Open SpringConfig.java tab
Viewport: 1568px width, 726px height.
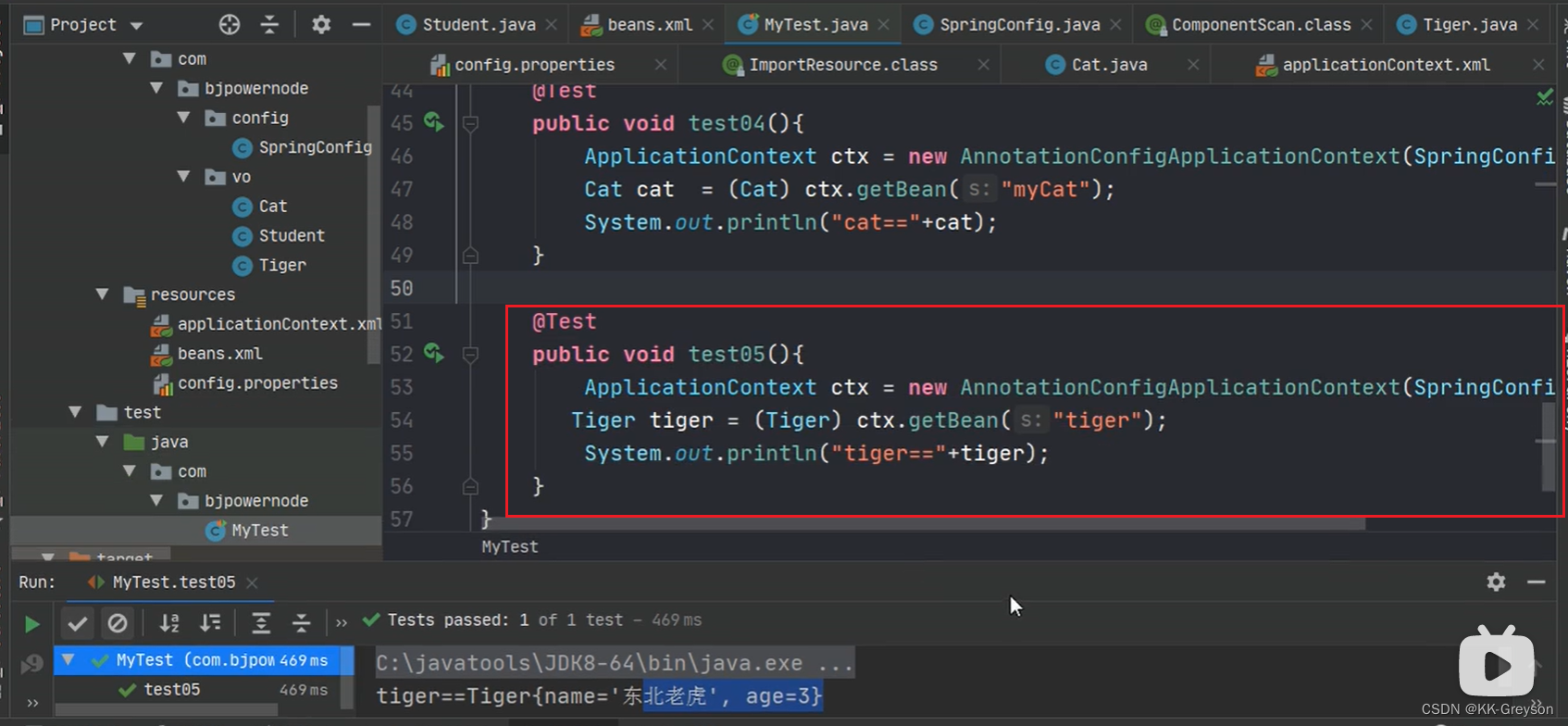(x=1019, y=25)
